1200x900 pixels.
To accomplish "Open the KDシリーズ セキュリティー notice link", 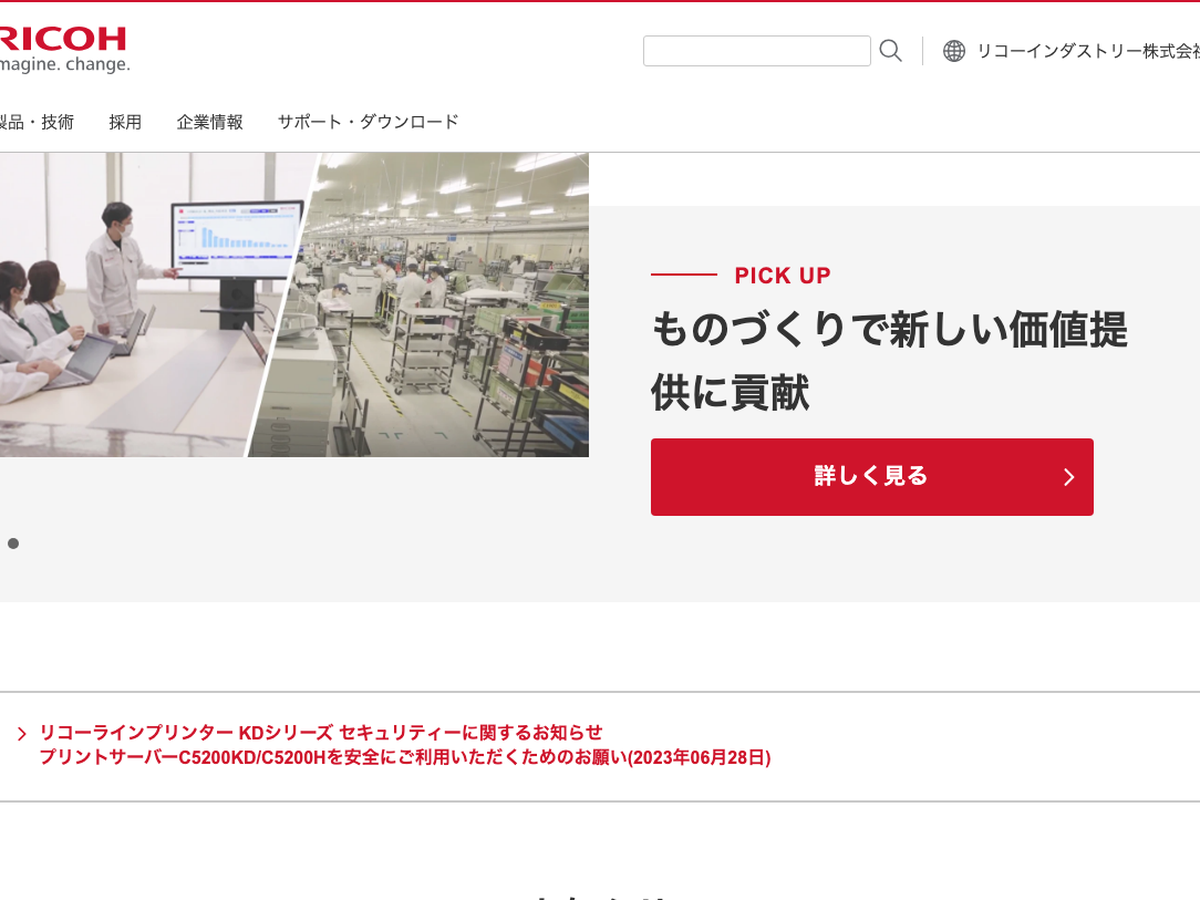I will [x=321, y=732].
